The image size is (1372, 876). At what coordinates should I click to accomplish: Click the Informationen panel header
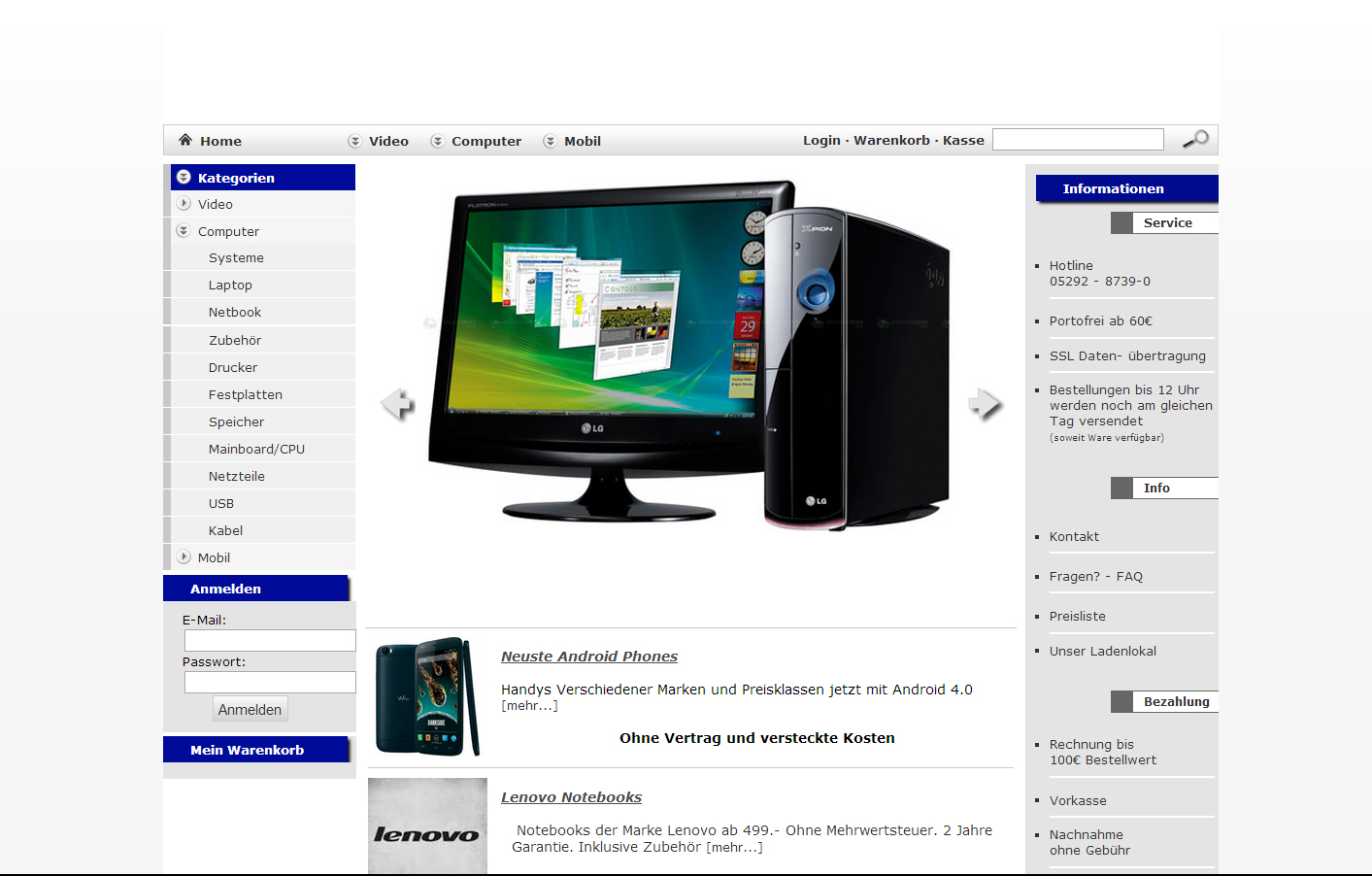1126,188
